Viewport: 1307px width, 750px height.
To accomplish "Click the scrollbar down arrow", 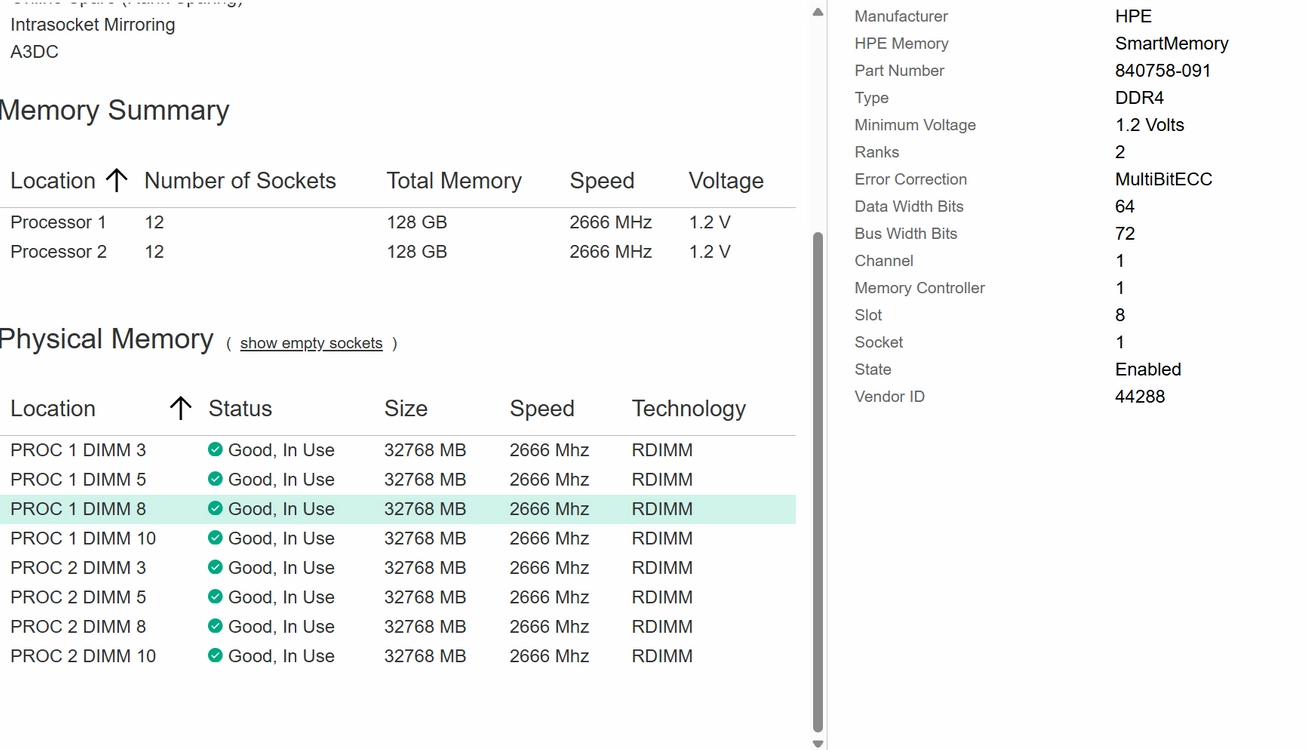I will pyautogui.click(x=818, y=743).
